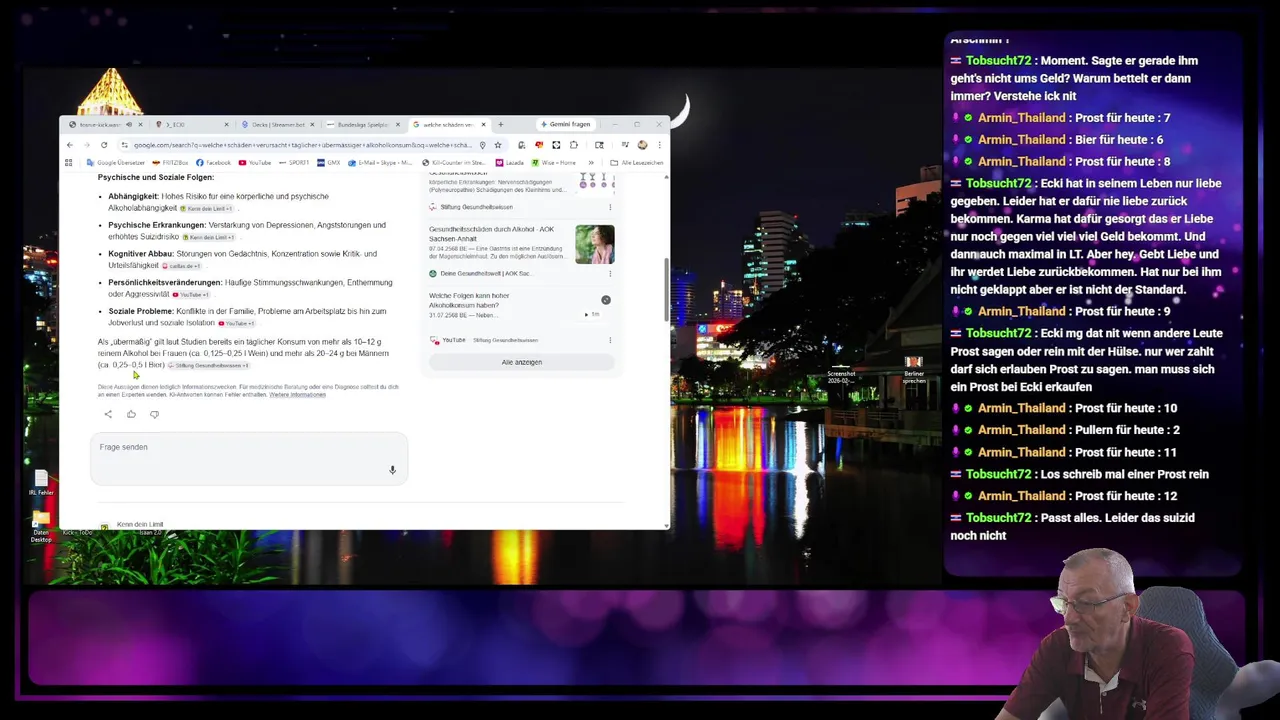This screenshot has height=720, width=1280.
Task: Click the apps grid icon in bookmarks bar
Action: click(68, 162)
